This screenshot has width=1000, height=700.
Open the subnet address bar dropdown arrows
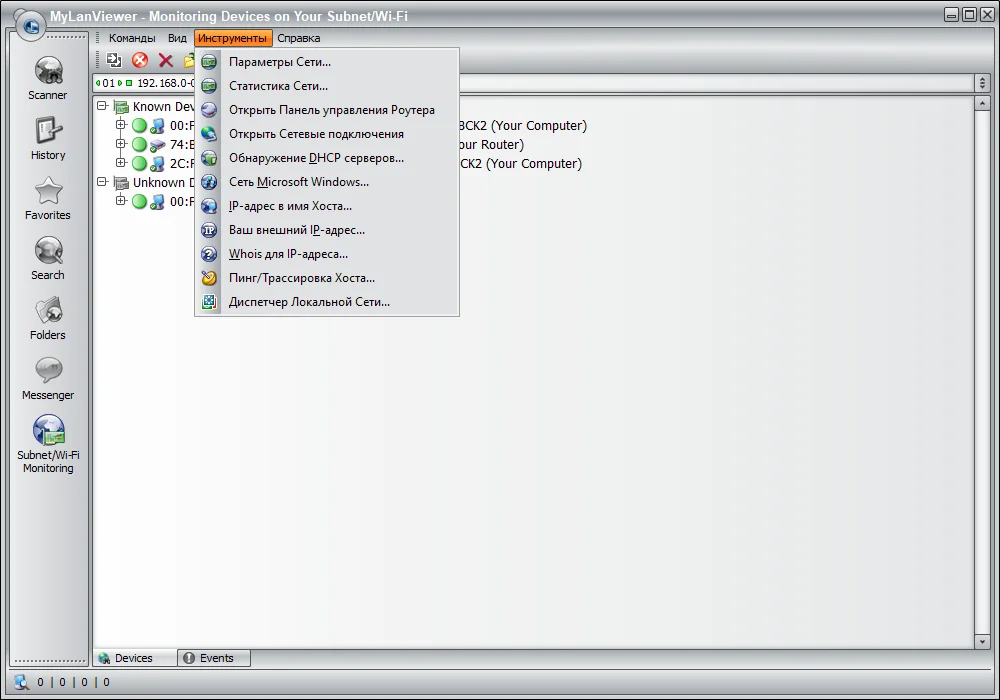tap(982, 83)
